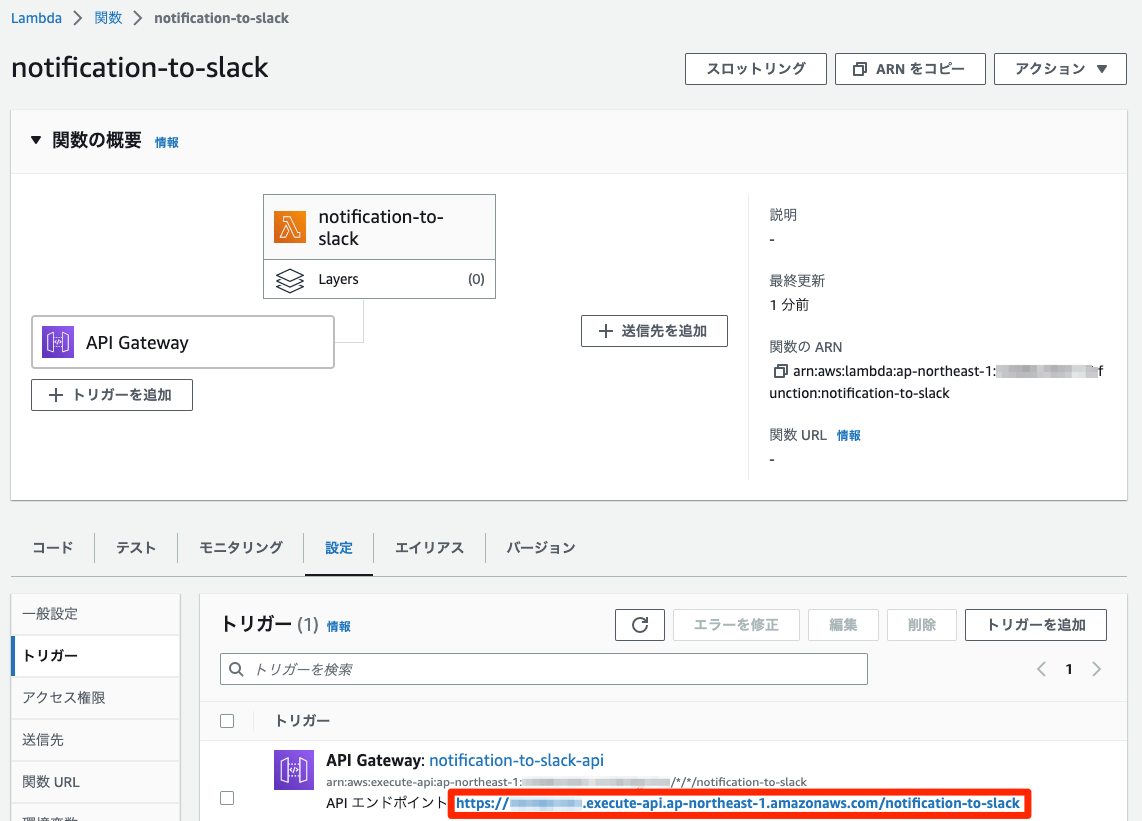This screenshot has height=821, width=1142.
Task: Click the トリガーを検索 search field
Action: (544, 669)
